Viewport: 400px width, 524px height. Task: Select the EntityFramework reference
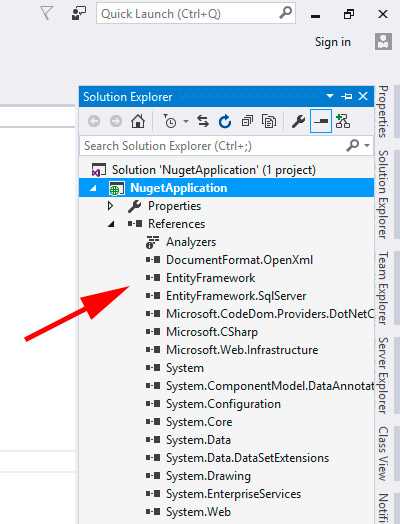(x=210, y=278)
